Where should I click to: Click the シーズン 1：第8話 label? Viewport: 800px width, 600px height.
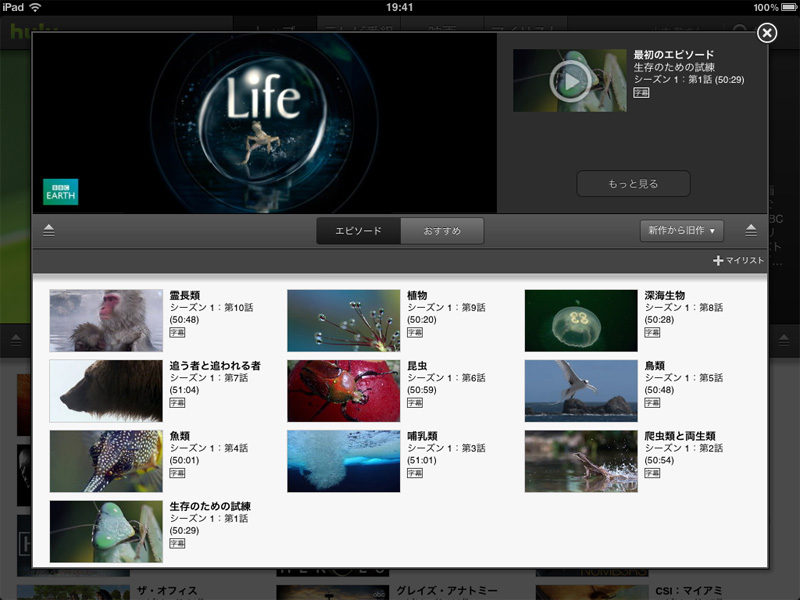(684, 308)
